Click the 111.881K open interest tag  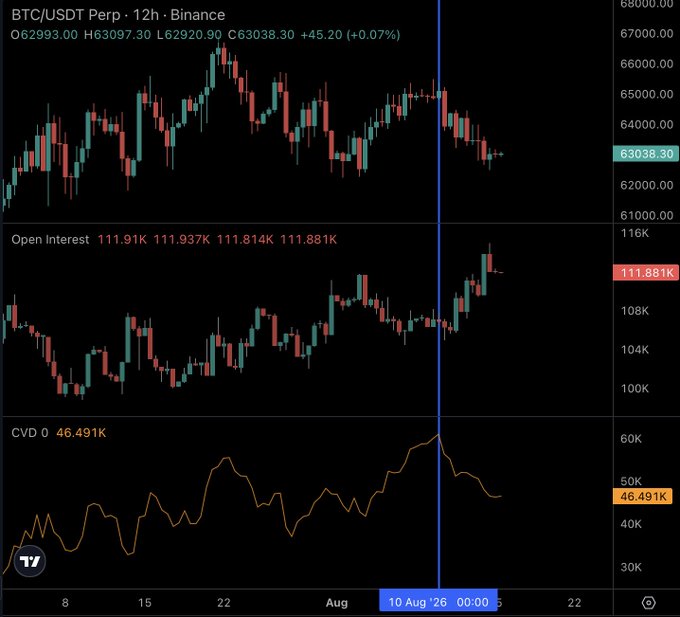pyautogui.click(x=646, y=273)
